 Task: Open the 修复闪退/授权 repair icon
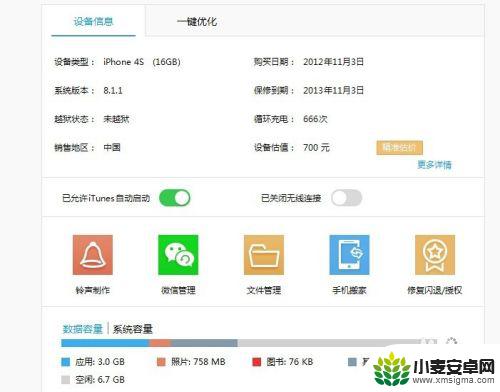[435, 255]
